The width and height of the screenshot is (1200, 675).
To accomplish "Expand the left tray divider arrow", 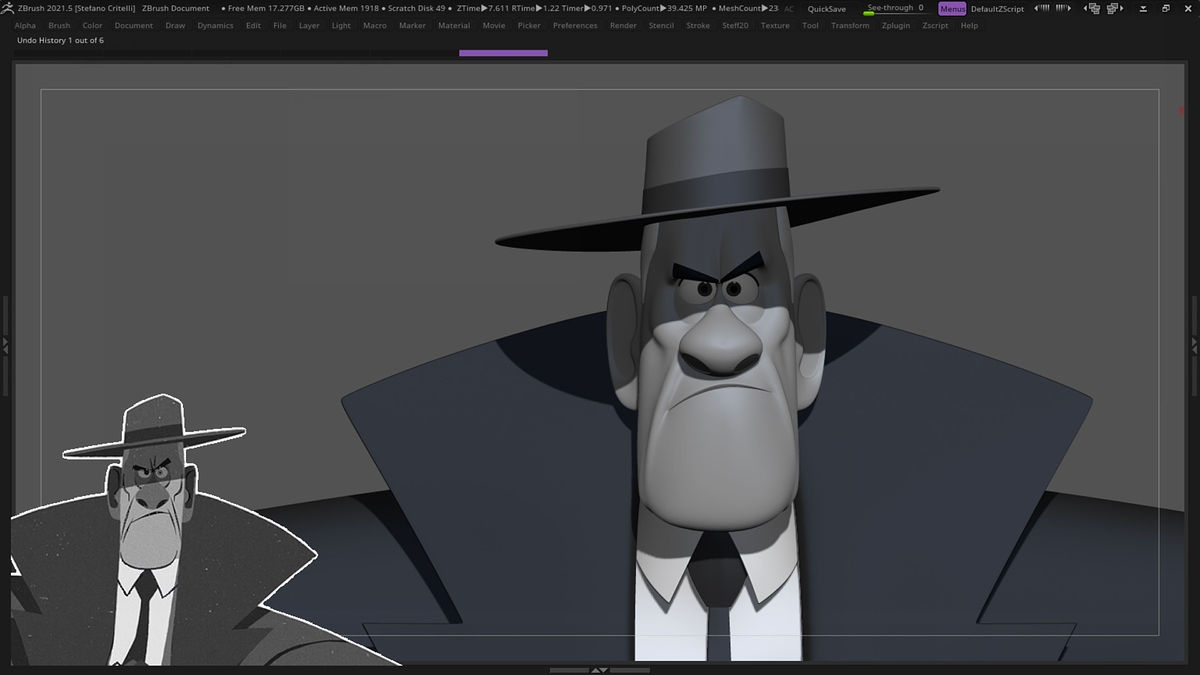I will tap(5, 344).
